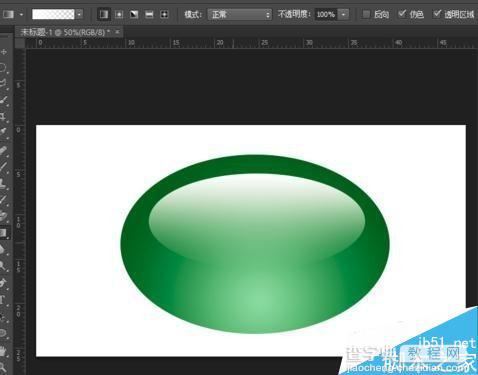Viewport: 478px width, 375px height.
Task: Uncheck the 仿色 (dither) checkbox
Action: (x=402, y=14)
